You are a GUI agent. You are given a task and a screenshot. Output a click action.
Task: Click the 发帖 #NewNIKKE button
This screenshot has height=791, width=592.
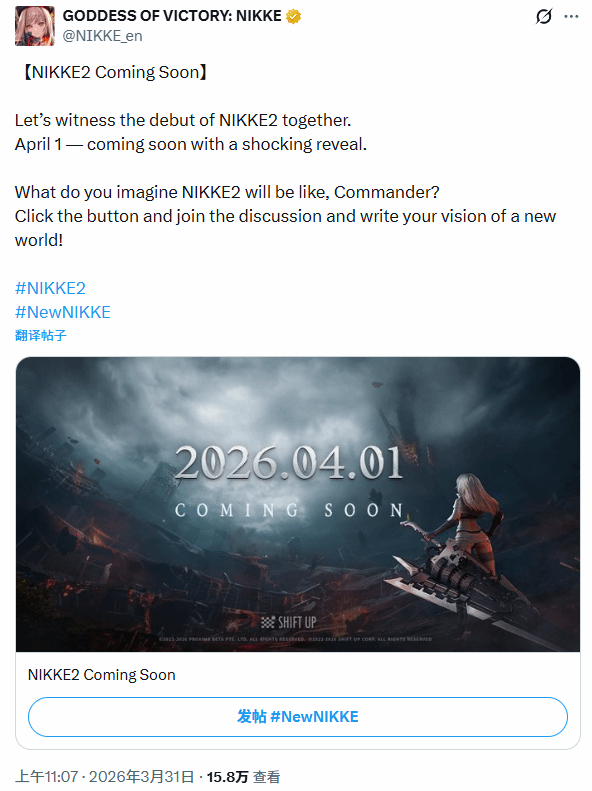pos(298,717)
